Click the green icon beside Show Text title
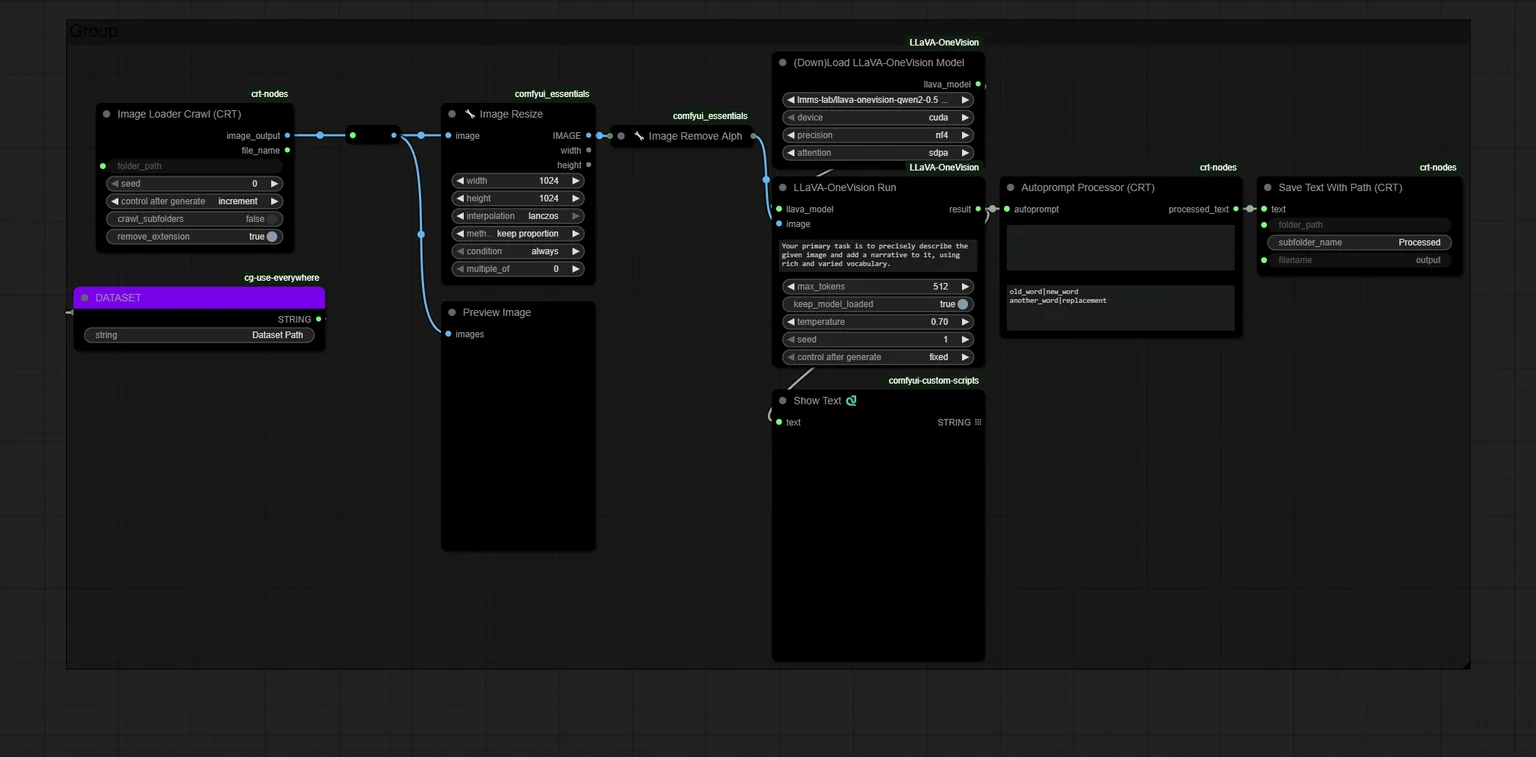Image resolution: width=1536 pixels, height=757 pixels. 851,401
